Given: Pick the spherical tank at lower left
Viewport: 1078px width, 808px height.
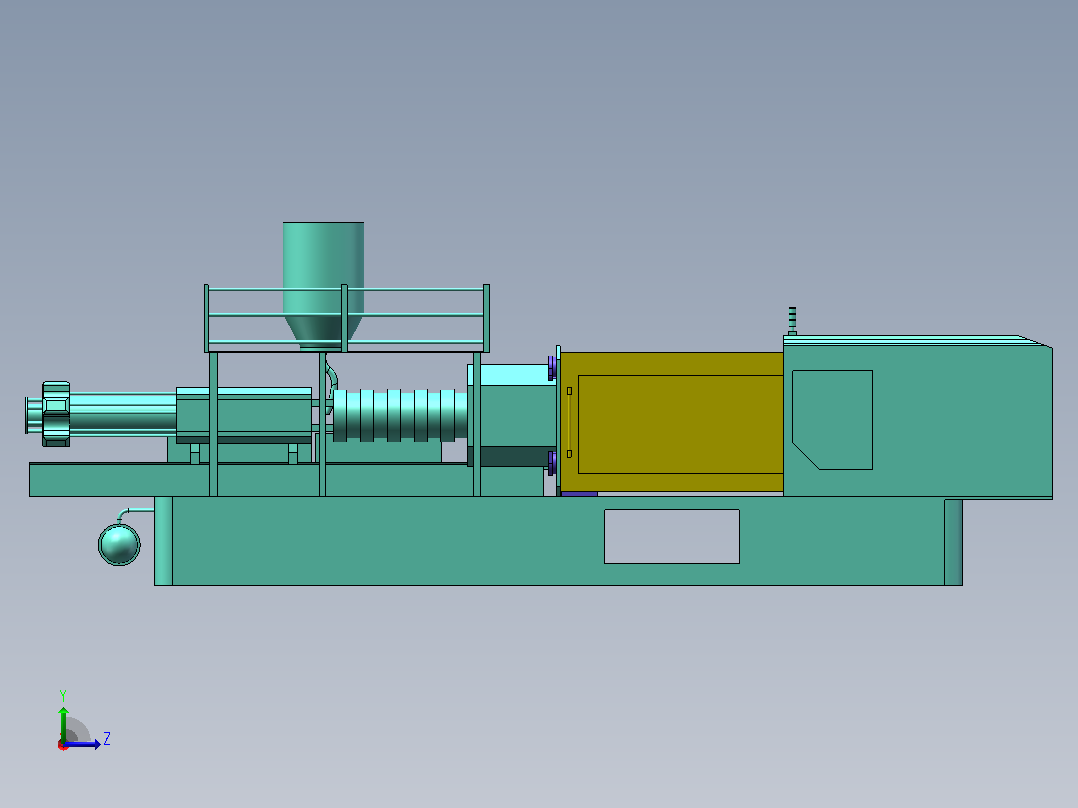Looking at the screenshot, I should pyautogui.click(x=119, y=545).
